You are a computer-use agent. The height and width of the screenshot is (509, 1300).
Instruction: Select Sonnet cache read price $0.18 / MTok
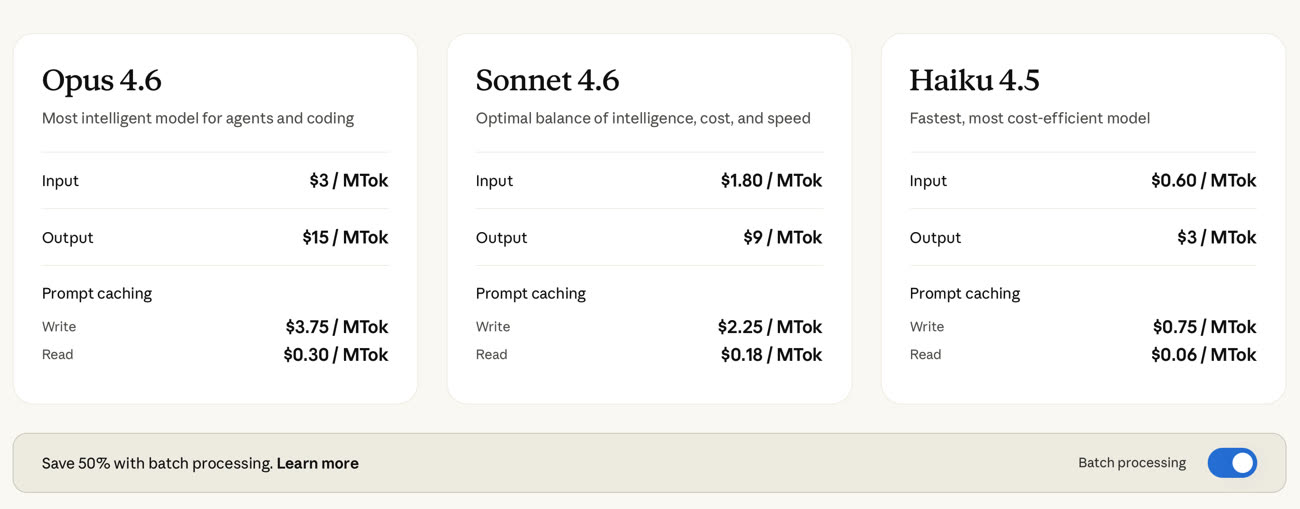(x=771, y=355)
